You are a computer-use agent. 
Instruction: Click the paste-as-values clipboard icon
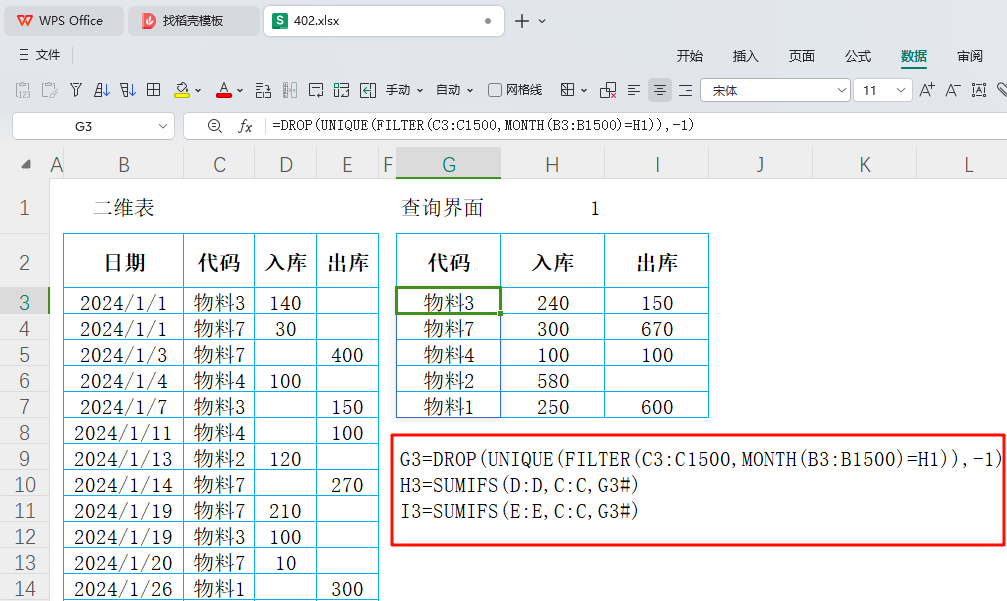coord(22,90)
